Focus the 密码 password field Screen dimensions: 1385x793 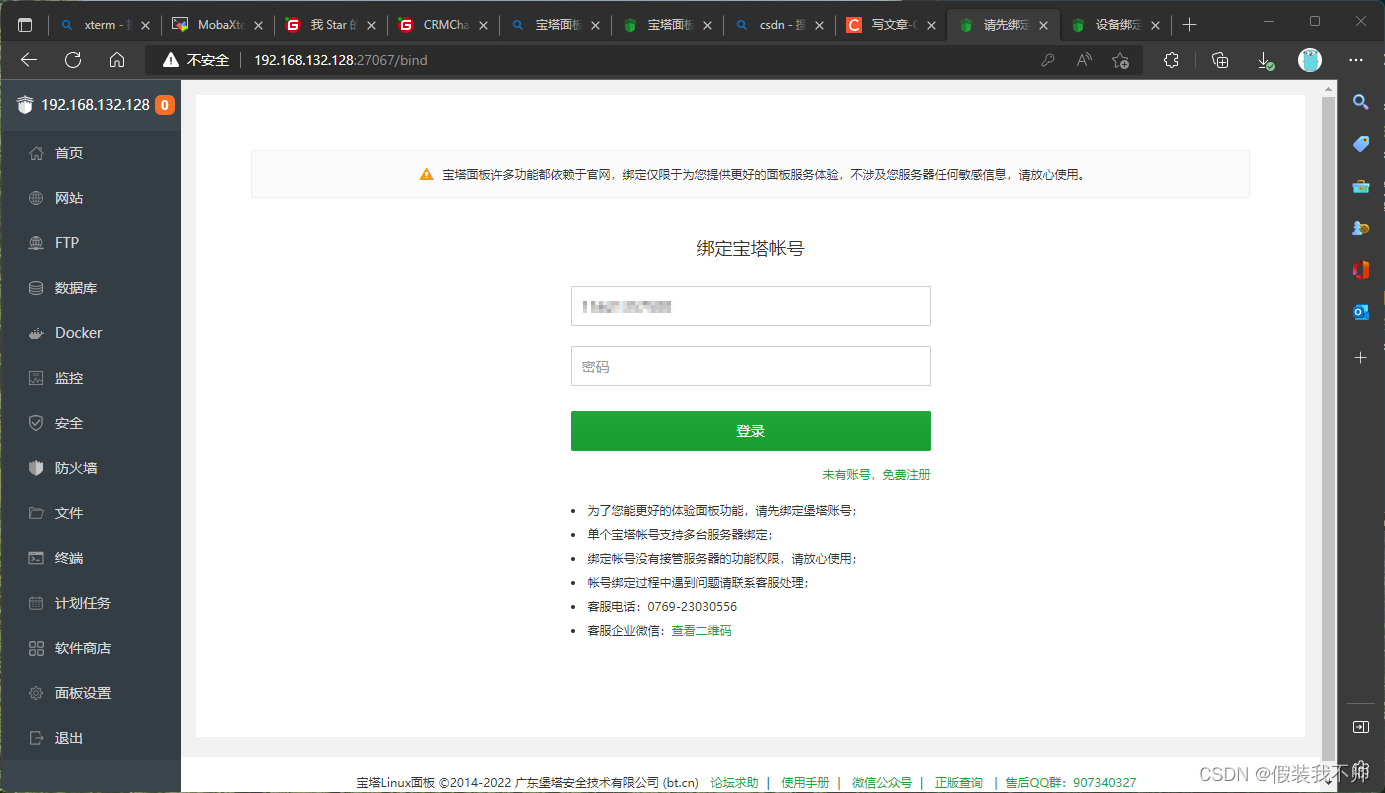[751, 366]
